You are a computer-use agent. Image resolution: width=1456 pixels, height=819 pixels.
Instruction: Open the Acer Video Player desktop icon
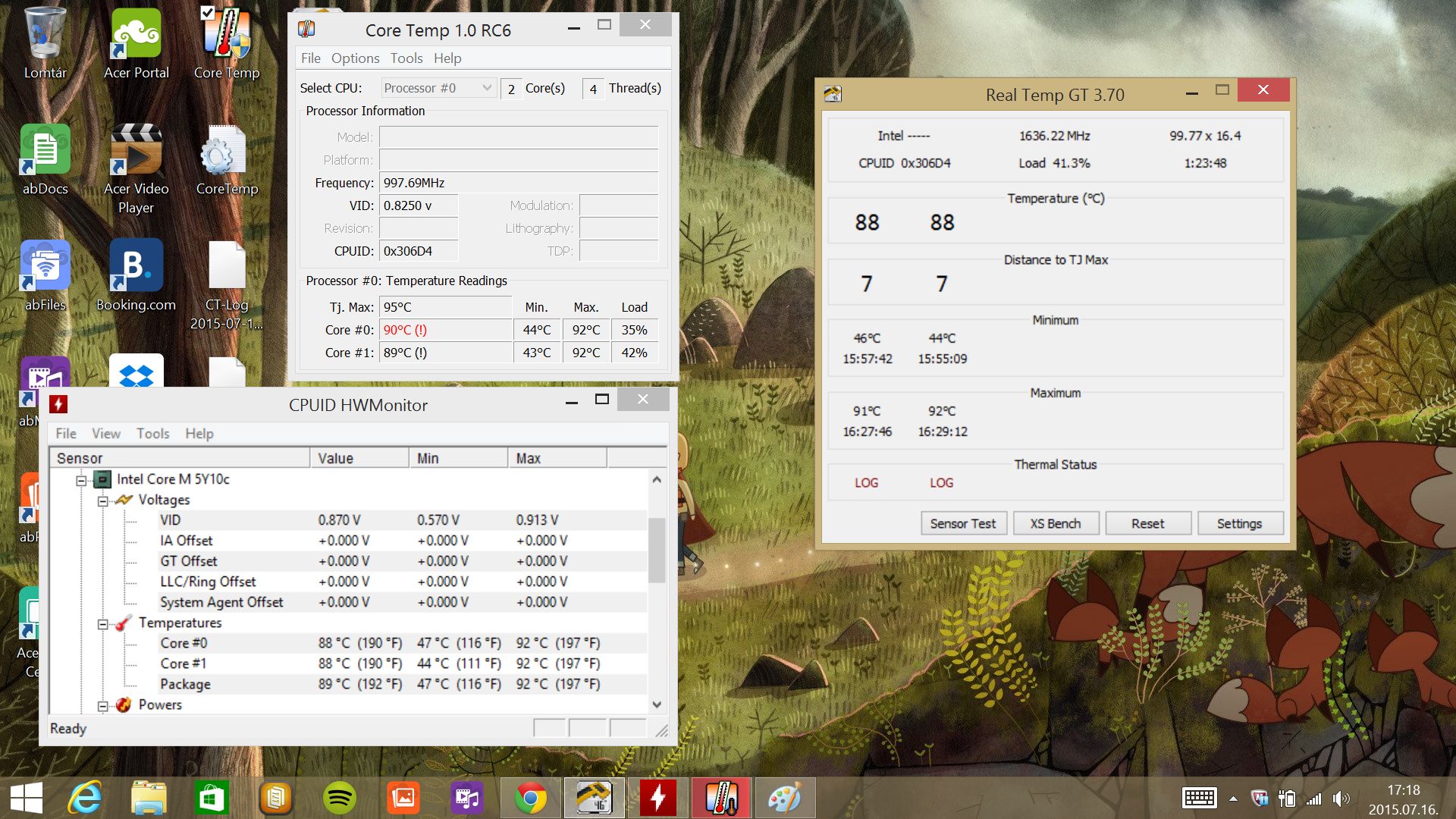[136, 168]
